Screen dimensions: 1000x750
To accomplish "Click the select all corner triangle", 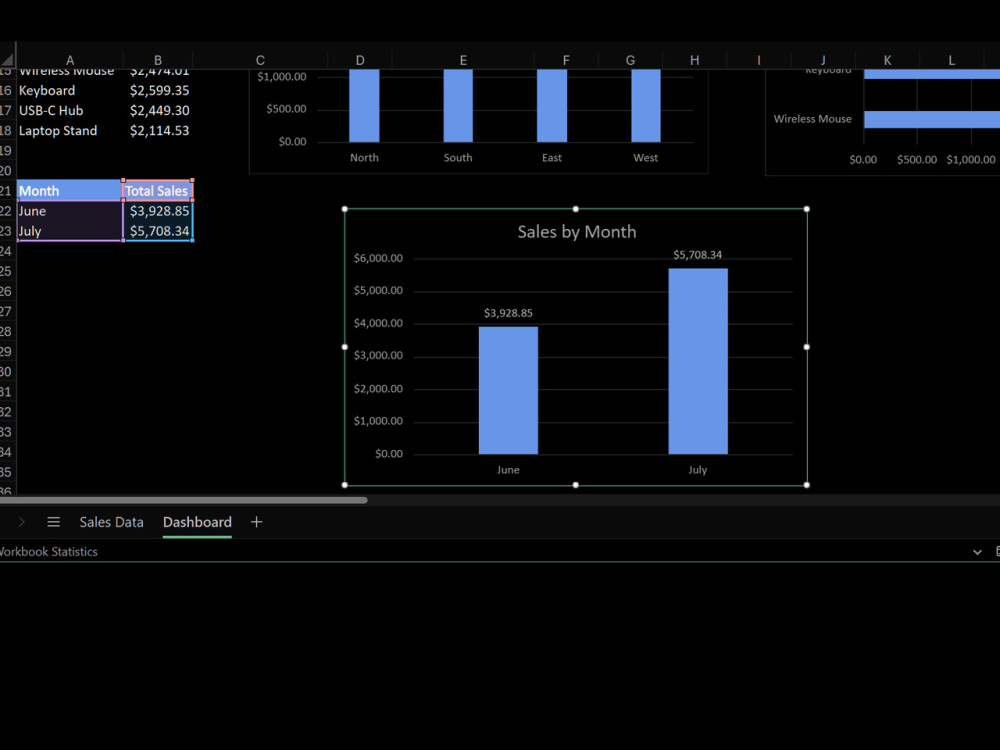I will tap(7, 60).
